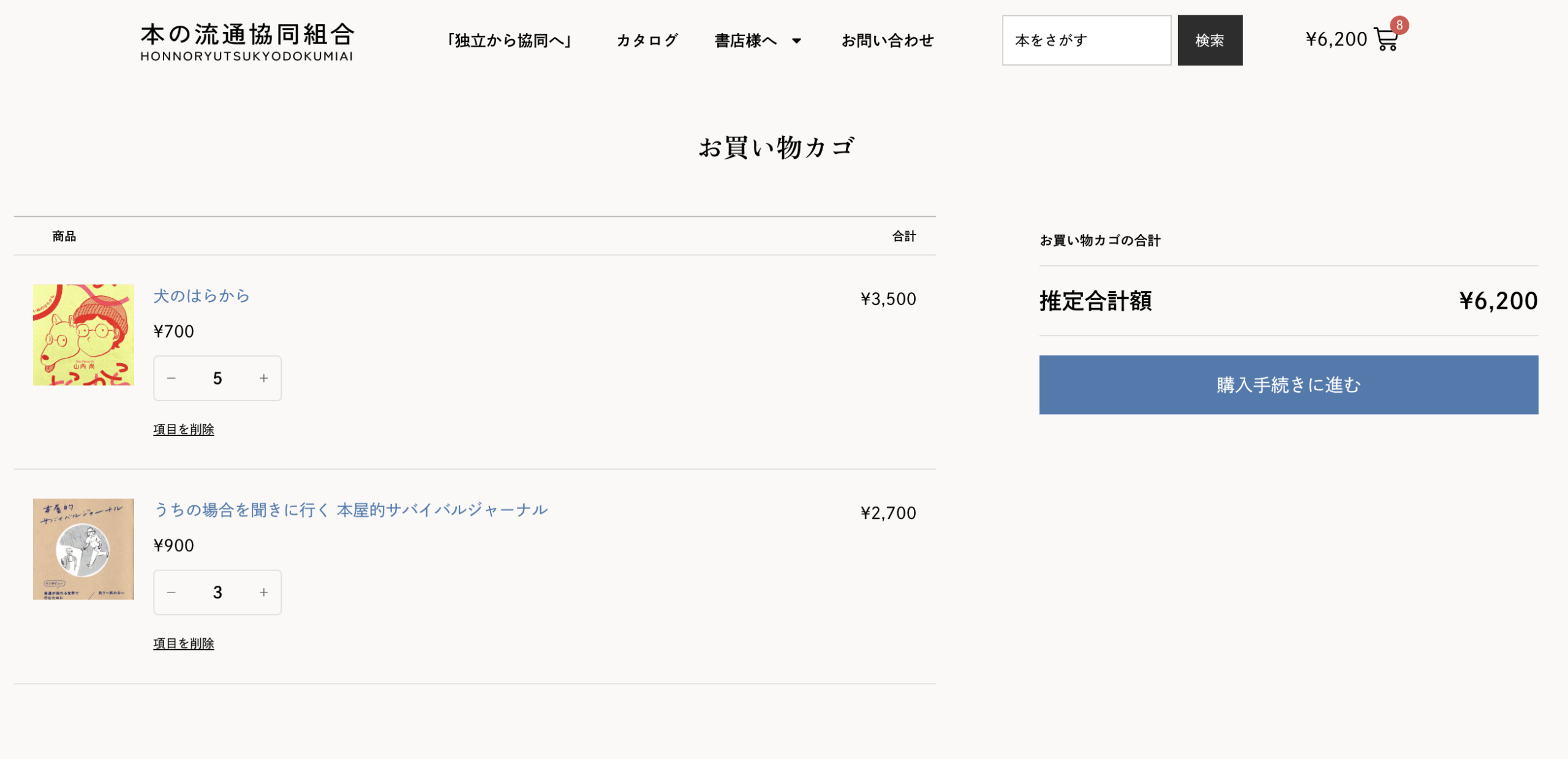Decrease quantity of うちの場合を聞きに行く
The height and width of the screenshot is (759, 1568).
click(x=171, y=592)
